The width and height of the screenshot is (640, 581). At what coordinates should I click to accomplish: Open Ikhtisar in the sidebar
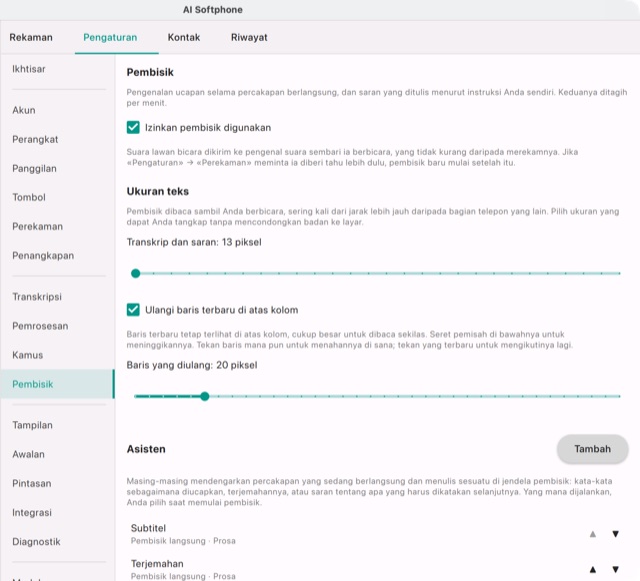coord(57,69)
